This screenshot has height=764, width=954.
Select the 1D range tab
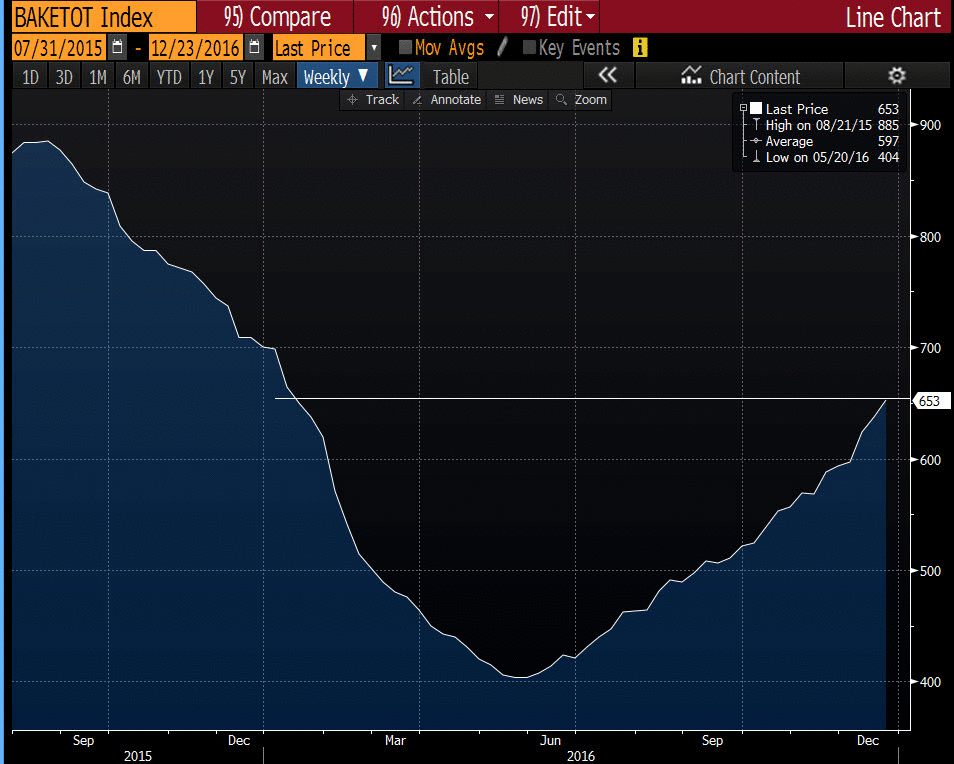pos(30,77)
